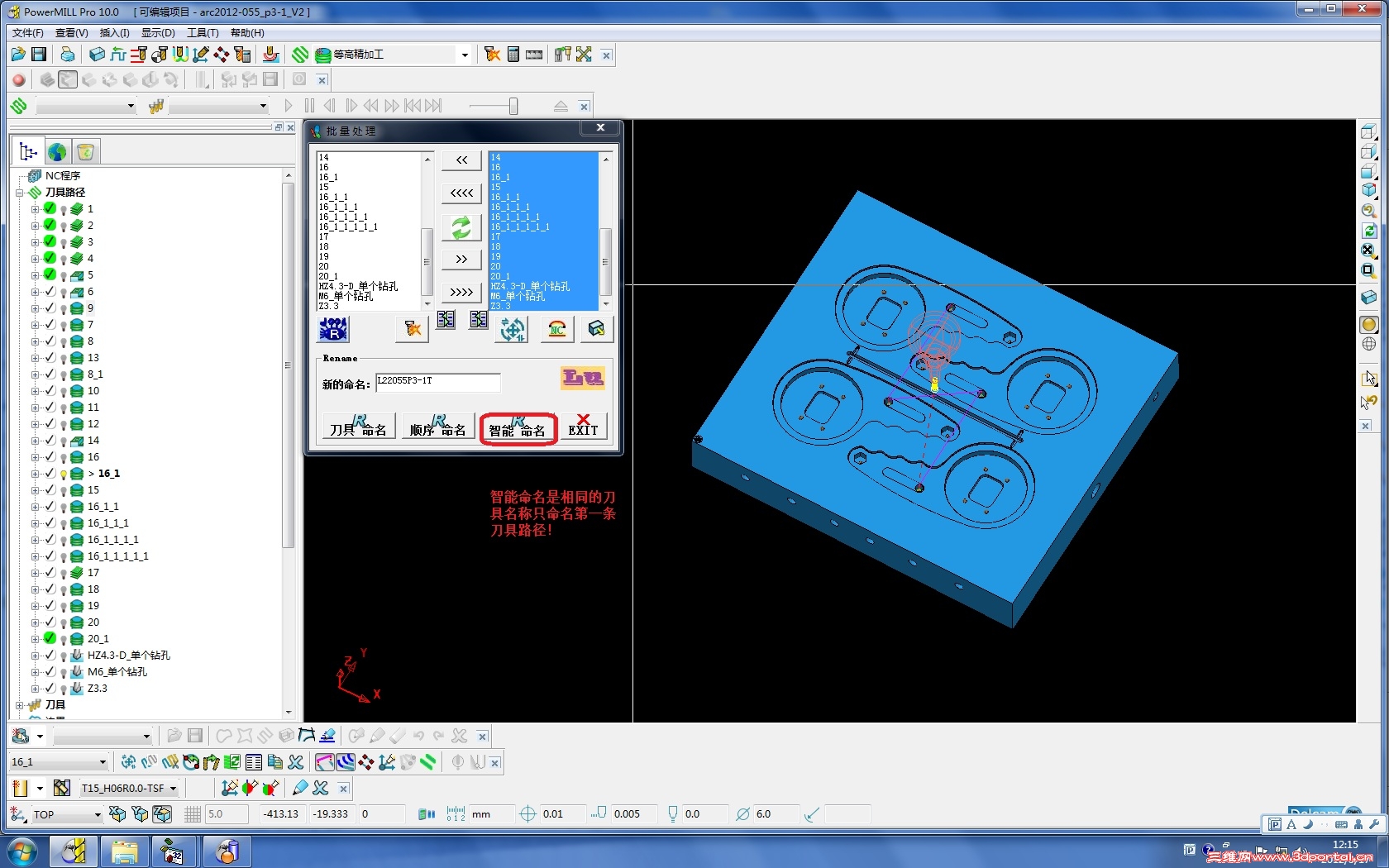1389x868 pixels.
Task: Toggle the check mark of toolpath 6
Action: coord(50,291)
